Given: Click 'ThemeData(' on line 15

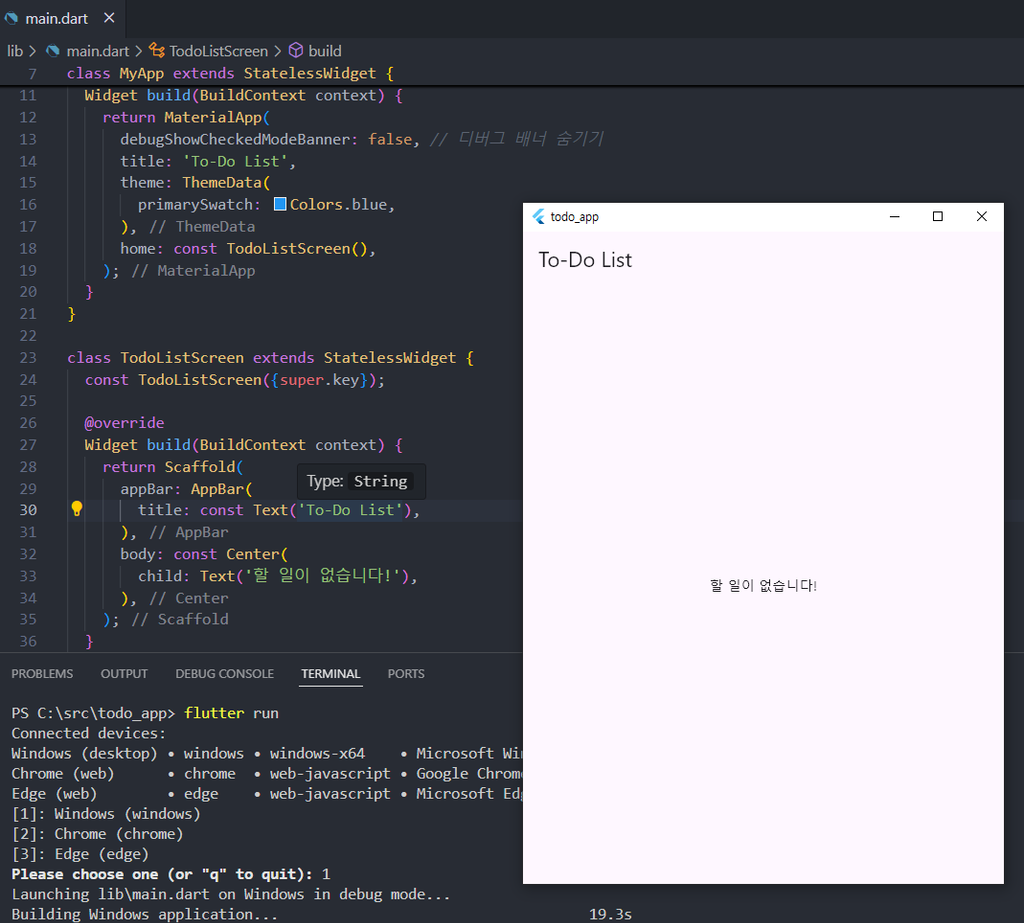Looking at the screenshot, I should (x=226, y=183).
